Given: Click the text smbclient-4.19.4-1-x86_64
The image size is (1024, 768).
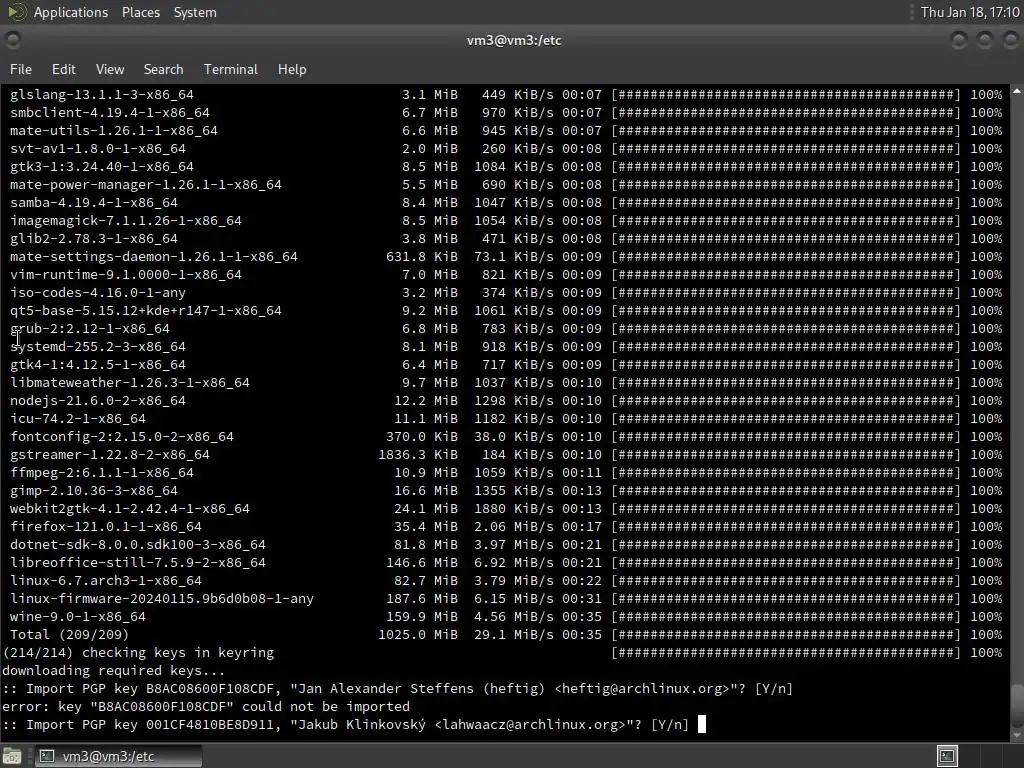Looking at the screenshot, I should [x=110, y=112].
